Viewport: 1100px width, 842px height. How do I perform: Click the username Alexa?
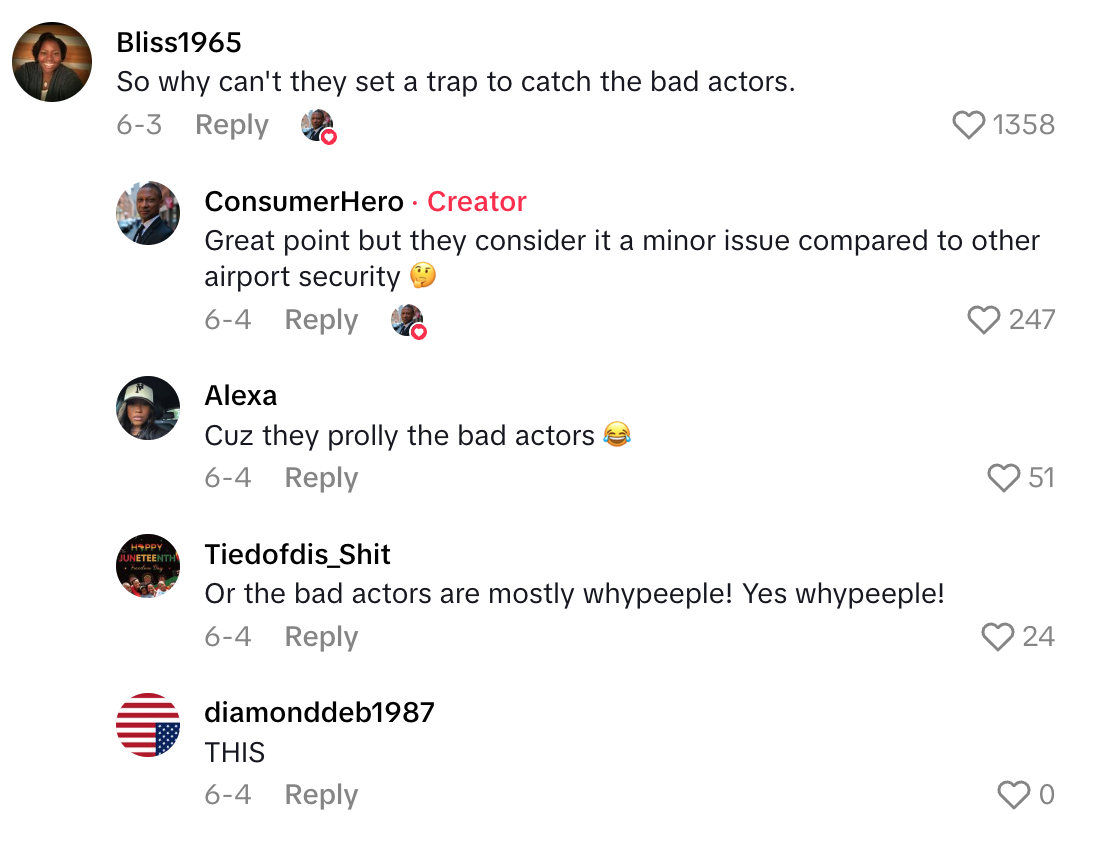pyautogui.click(x=240, y=395)
